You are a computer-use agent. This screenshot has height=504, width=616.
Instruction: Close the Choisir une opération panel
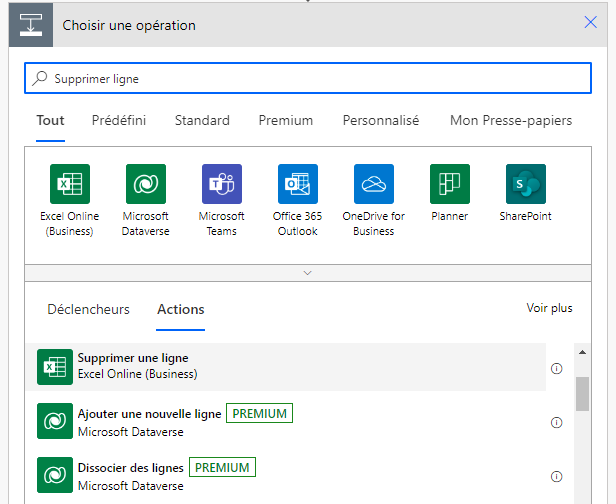pos(590,22)
